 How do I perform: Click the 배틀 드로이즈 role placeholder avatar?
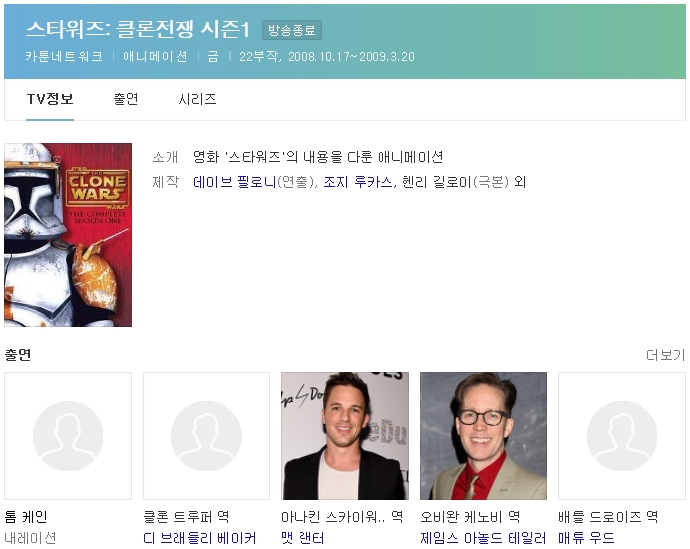(x=621, y=436)
